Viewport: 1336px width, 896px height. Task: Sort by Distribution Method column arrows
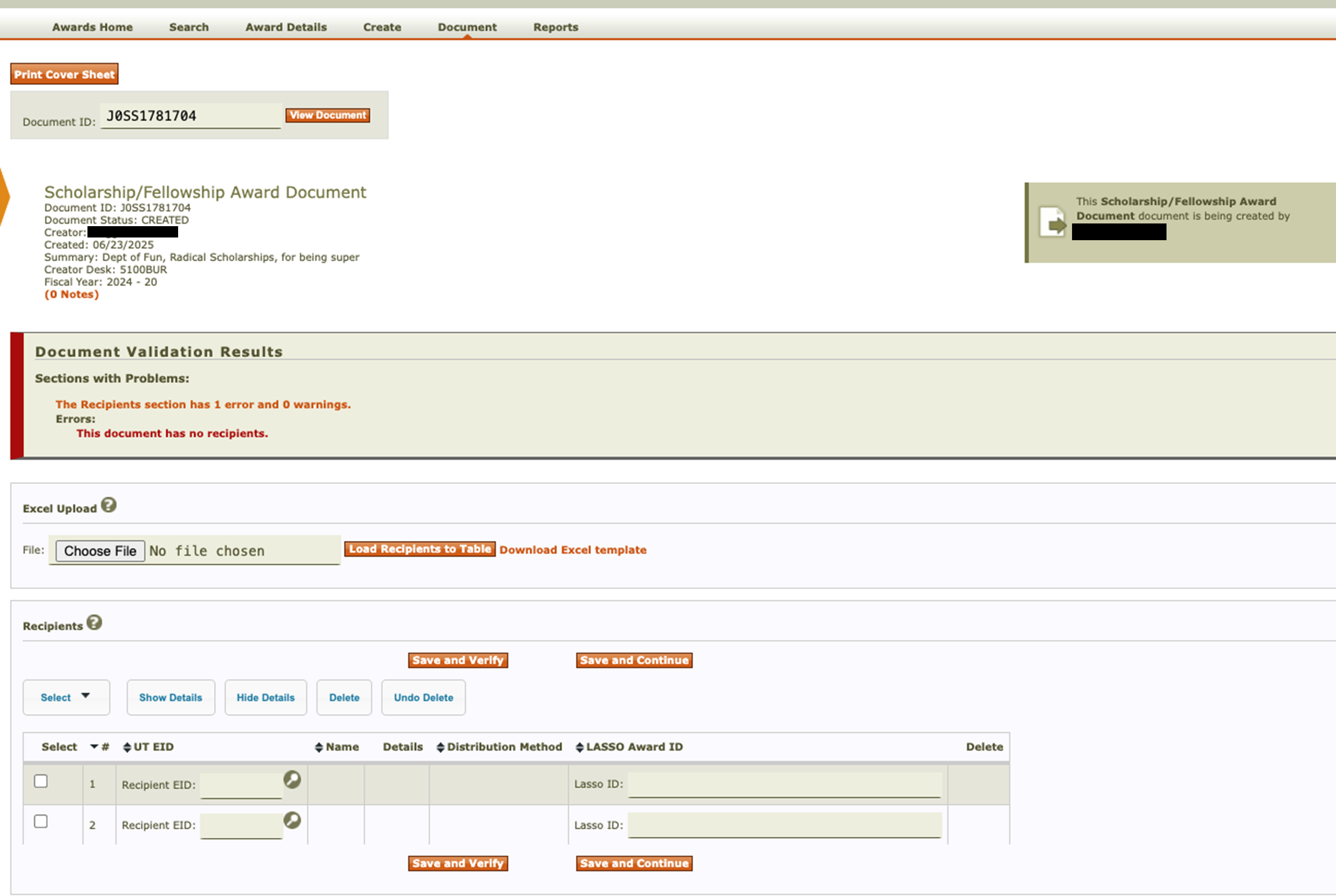(440, 747)
